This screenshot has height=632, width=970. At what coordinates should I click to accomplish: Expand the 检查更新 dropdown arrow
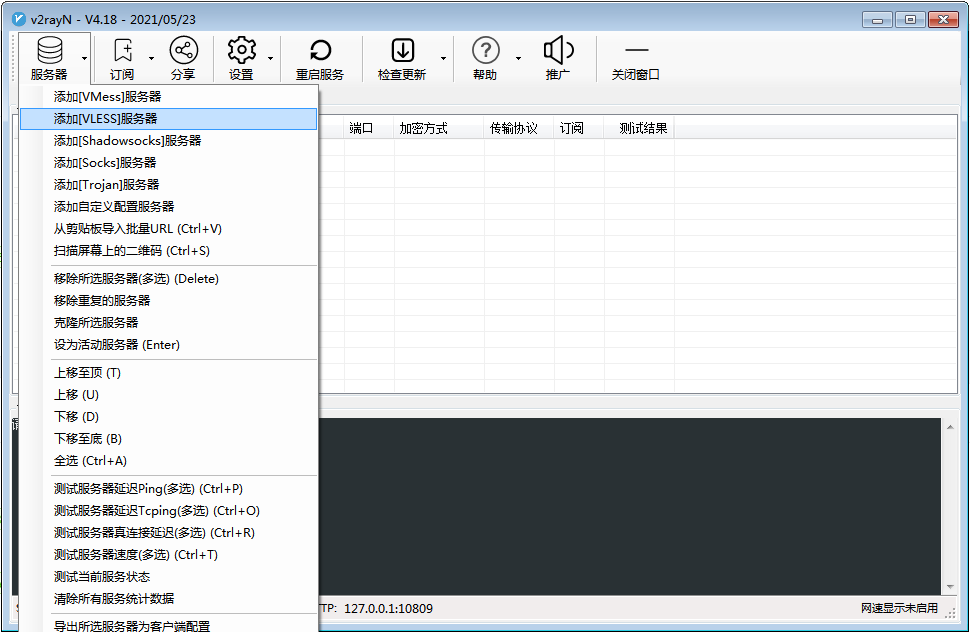point(444,59)
